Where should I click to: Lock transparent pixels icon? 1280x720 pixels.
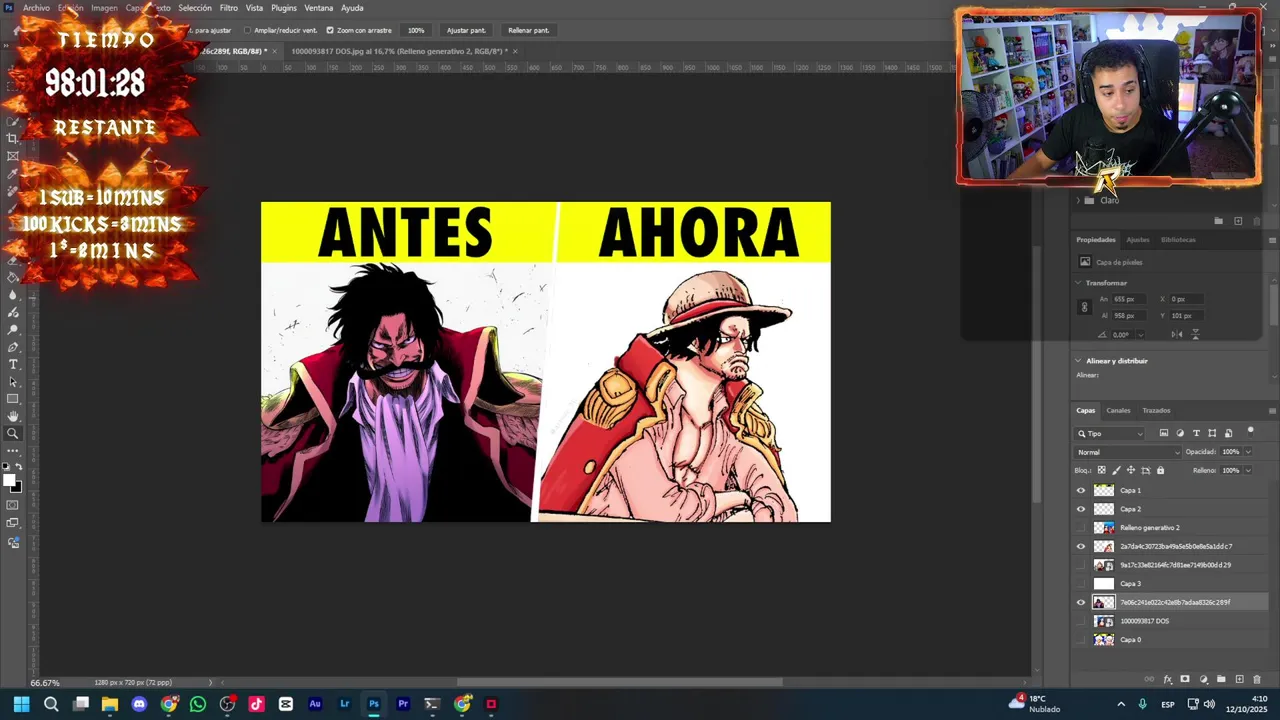point(1102,470)
